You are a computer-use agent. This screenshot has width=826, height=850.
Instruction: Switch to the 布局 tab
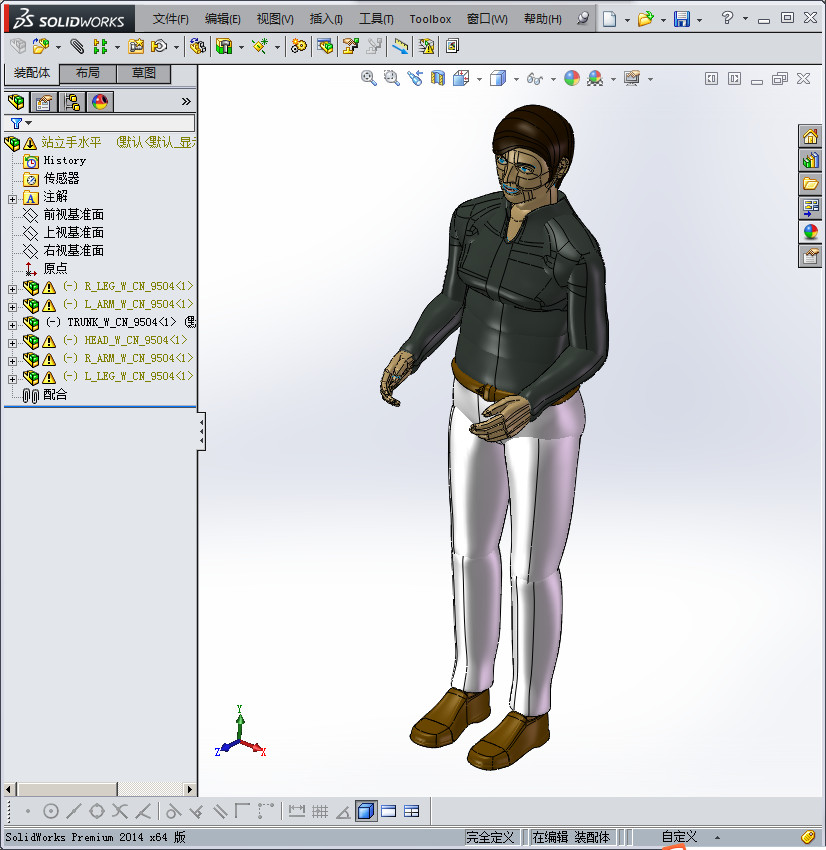pos(87,73)
